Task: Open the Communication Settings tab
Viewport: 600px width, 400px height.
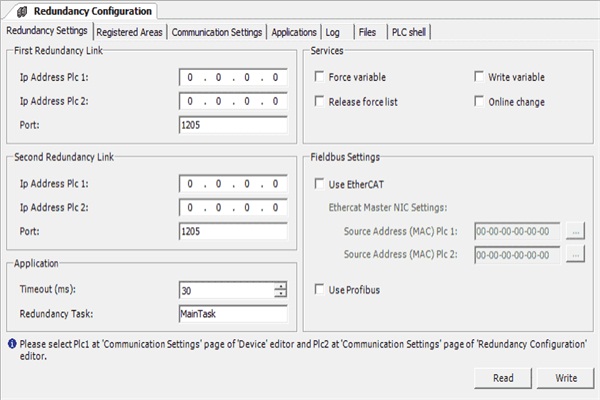Action: (217, 32)
